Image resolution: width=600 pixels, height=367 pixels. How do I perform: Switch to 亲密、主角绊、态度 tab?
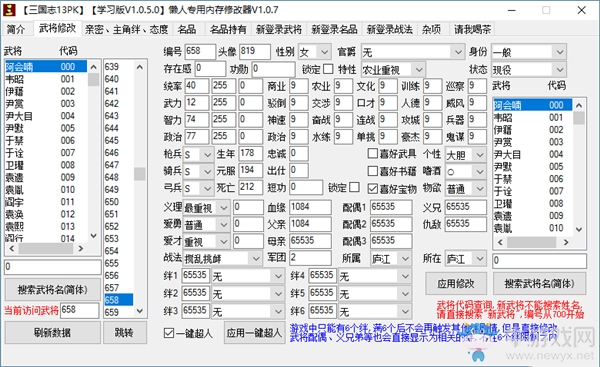point(126,29)
